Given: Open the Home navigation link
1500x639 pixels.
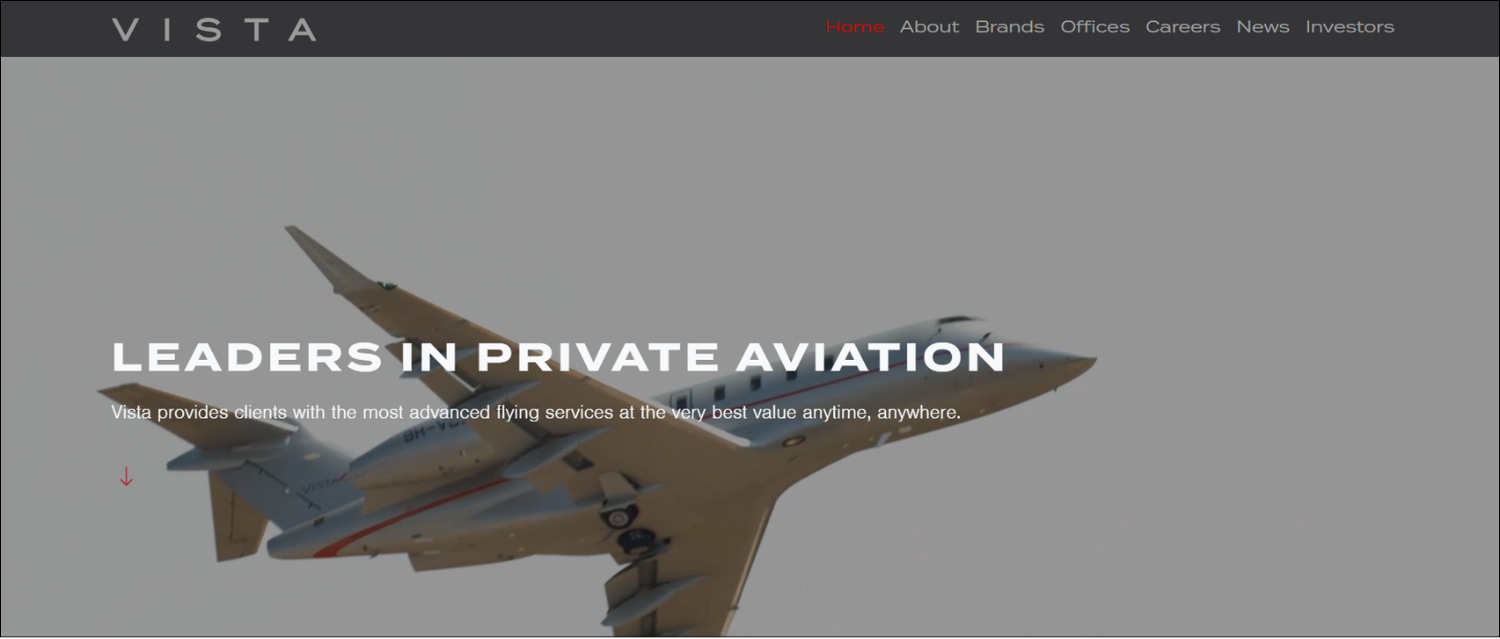Looking at the screenshot, I should (854, 27).
